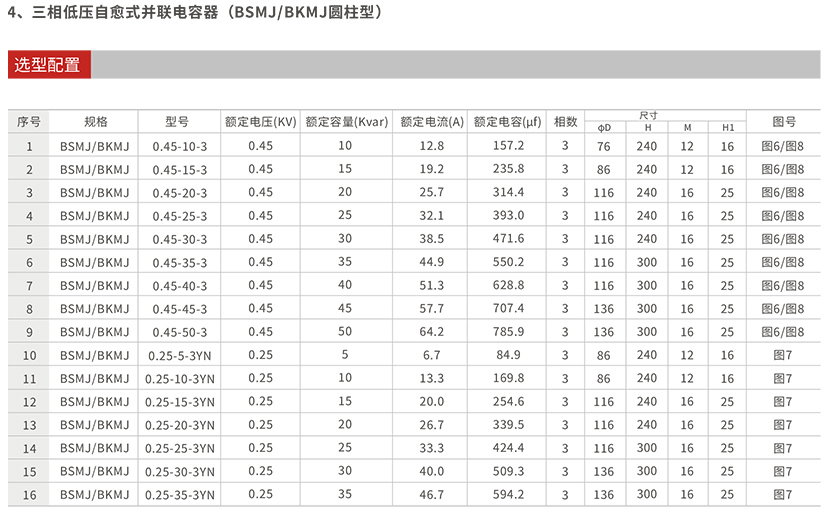Viewport: 830px width, 528px height.
Task: Click the rated current value 12.8
Action: coord(432,145)
